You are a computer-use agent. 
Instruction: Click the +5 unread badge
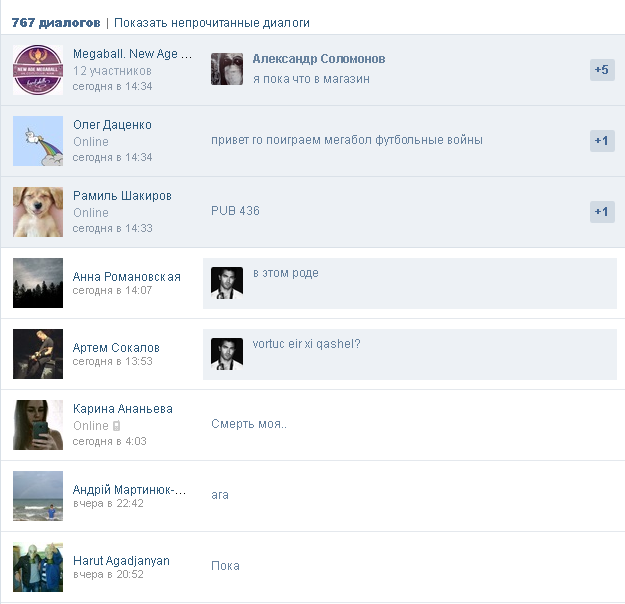[x=602, y=70]
